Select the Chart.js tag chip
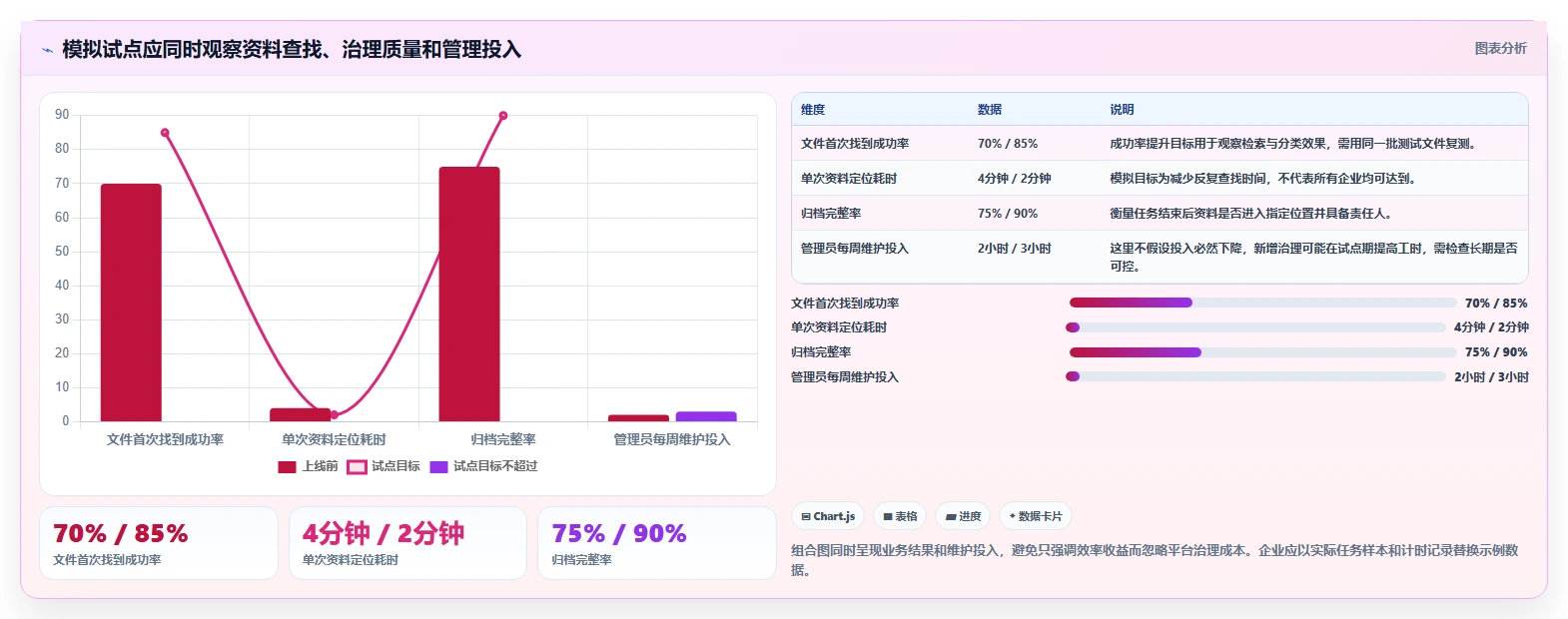The image size is (1568, 619). 828,516
